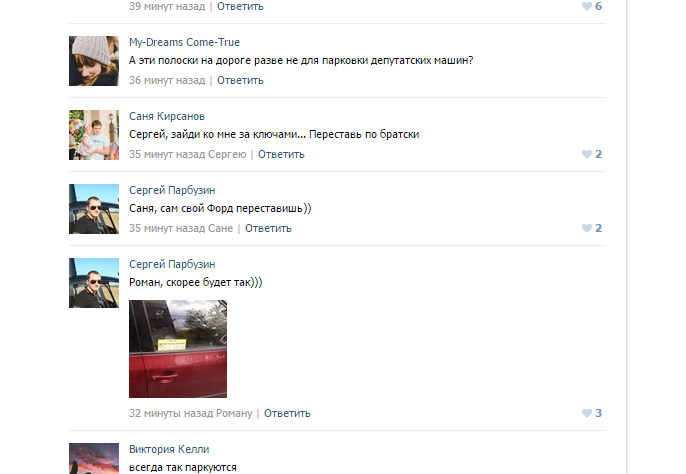Open Саня Кирсанов's avatar photo
This screenshot has height=474, width=686.
pyautogui.click(x=94, y=135)
